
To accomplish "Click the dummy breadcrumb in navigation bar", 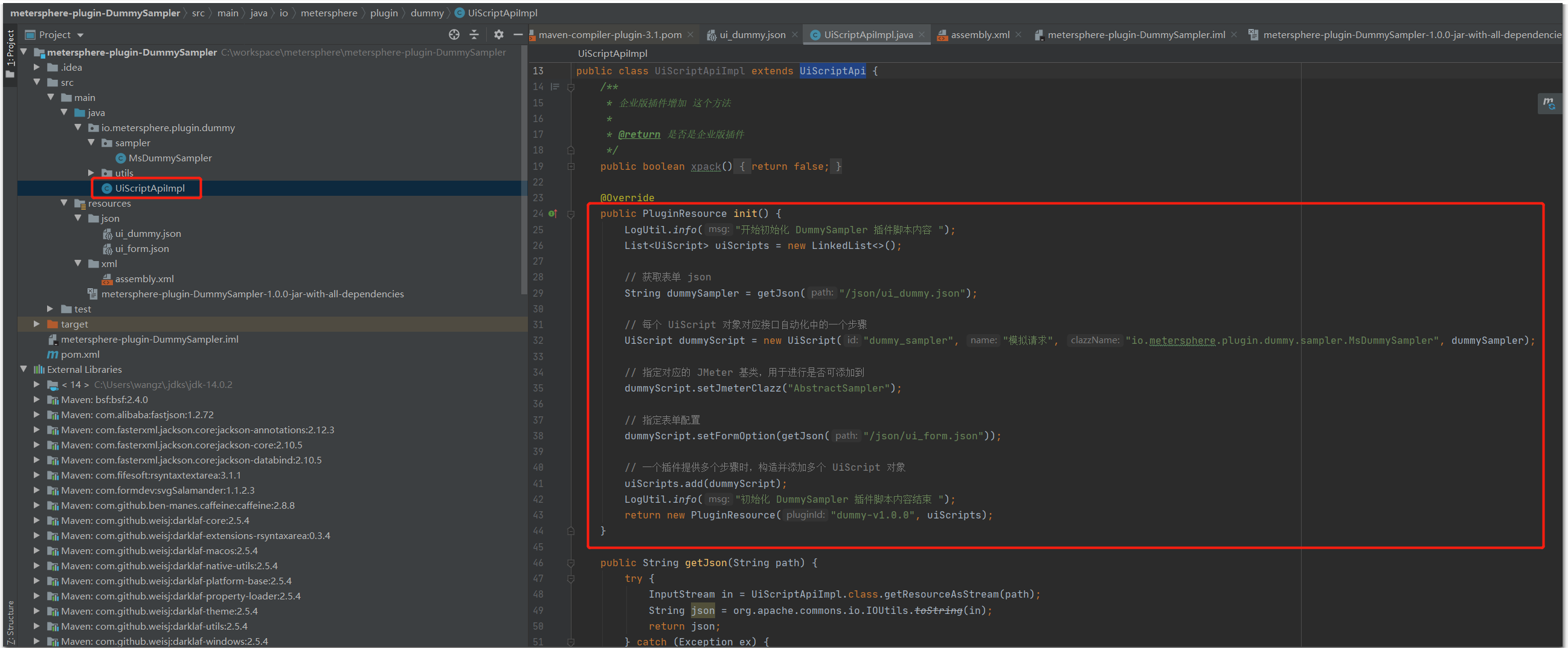I will (x=426, y=13).
